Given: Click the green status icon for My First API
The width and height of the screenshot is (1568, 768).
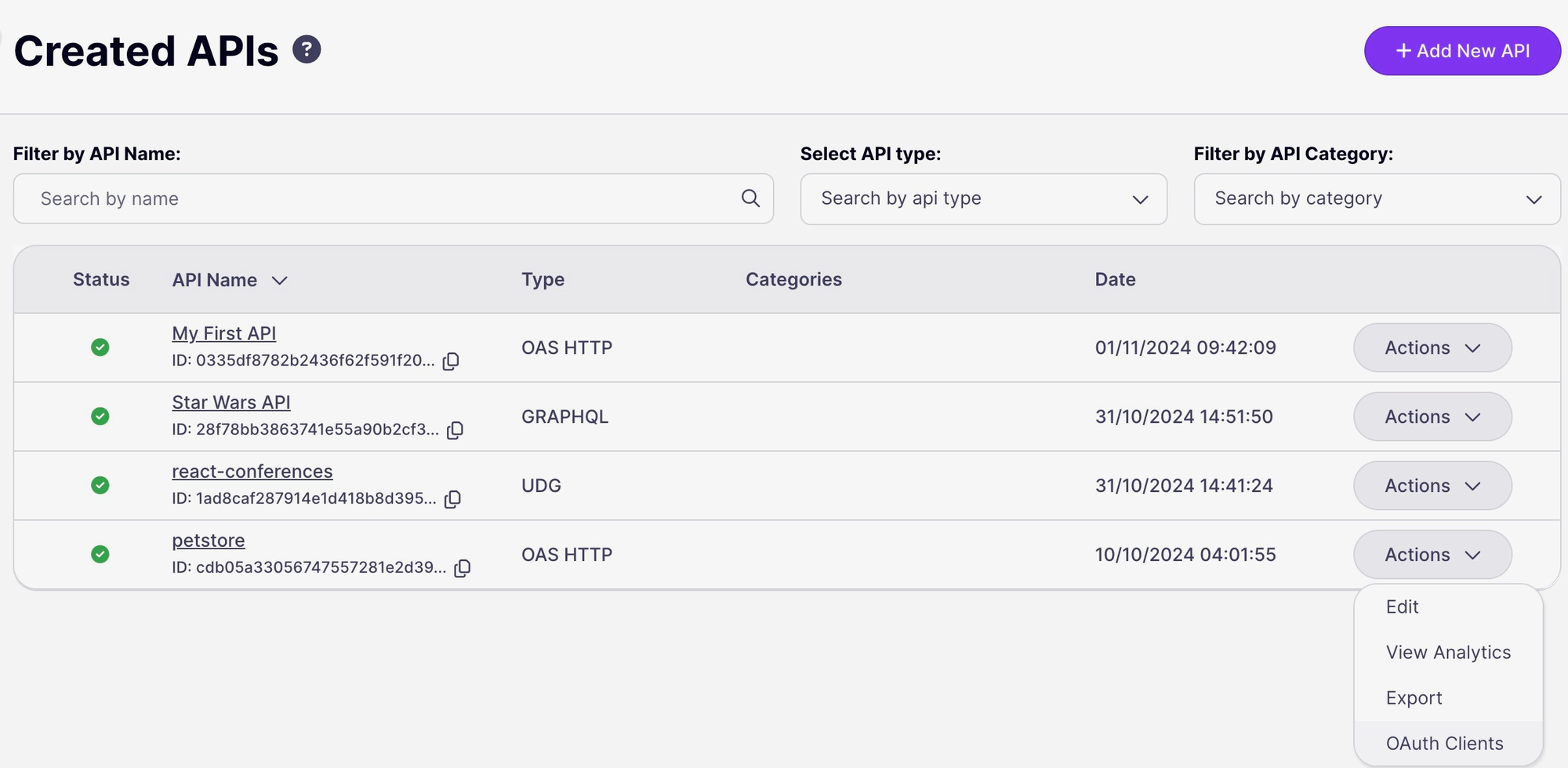Looking at the screenshot, I should pyautogui.click(x=100, y=348).
